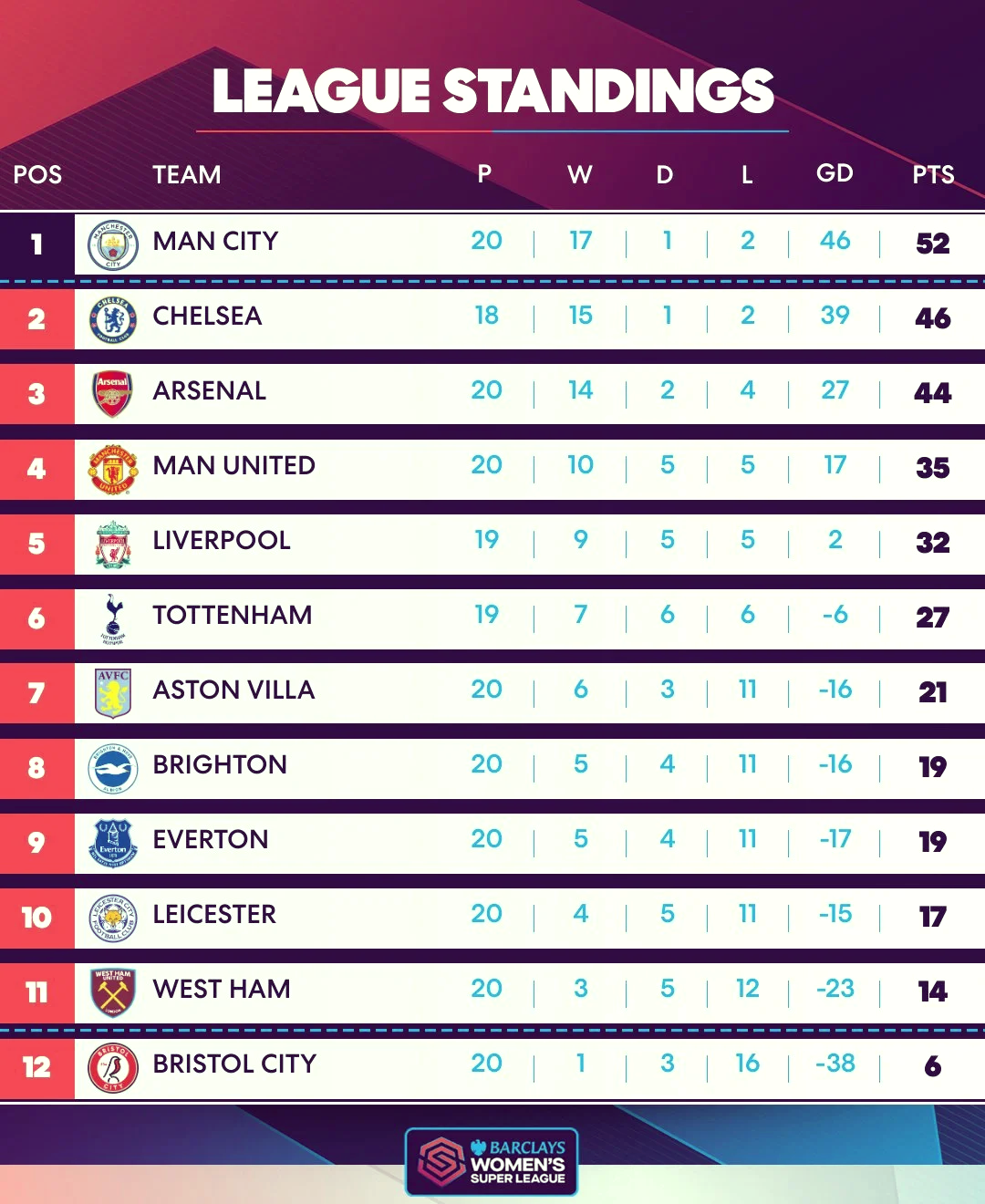Screen dimensions: 985x1204
Task: Click the West Ham hammers crest
Action: coord(113,992)
